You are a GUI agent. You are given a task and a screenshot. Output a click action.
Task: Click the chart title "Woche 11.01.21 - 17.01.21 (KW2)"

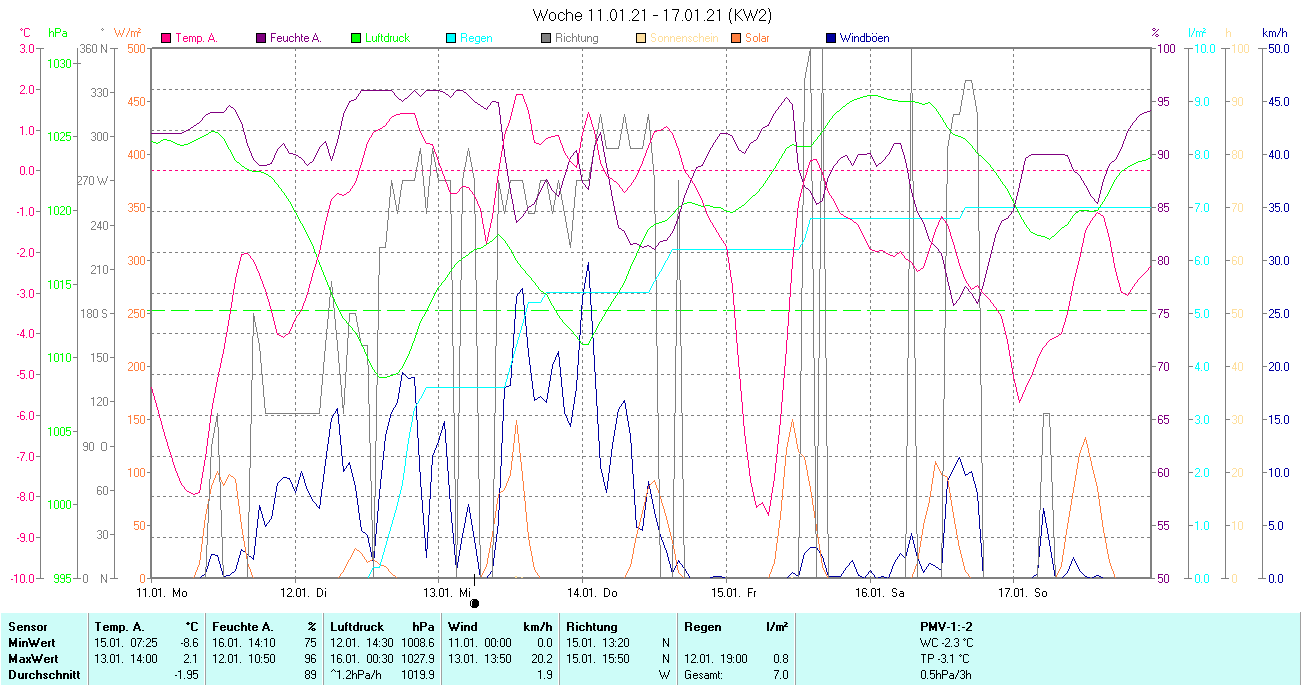652,15
